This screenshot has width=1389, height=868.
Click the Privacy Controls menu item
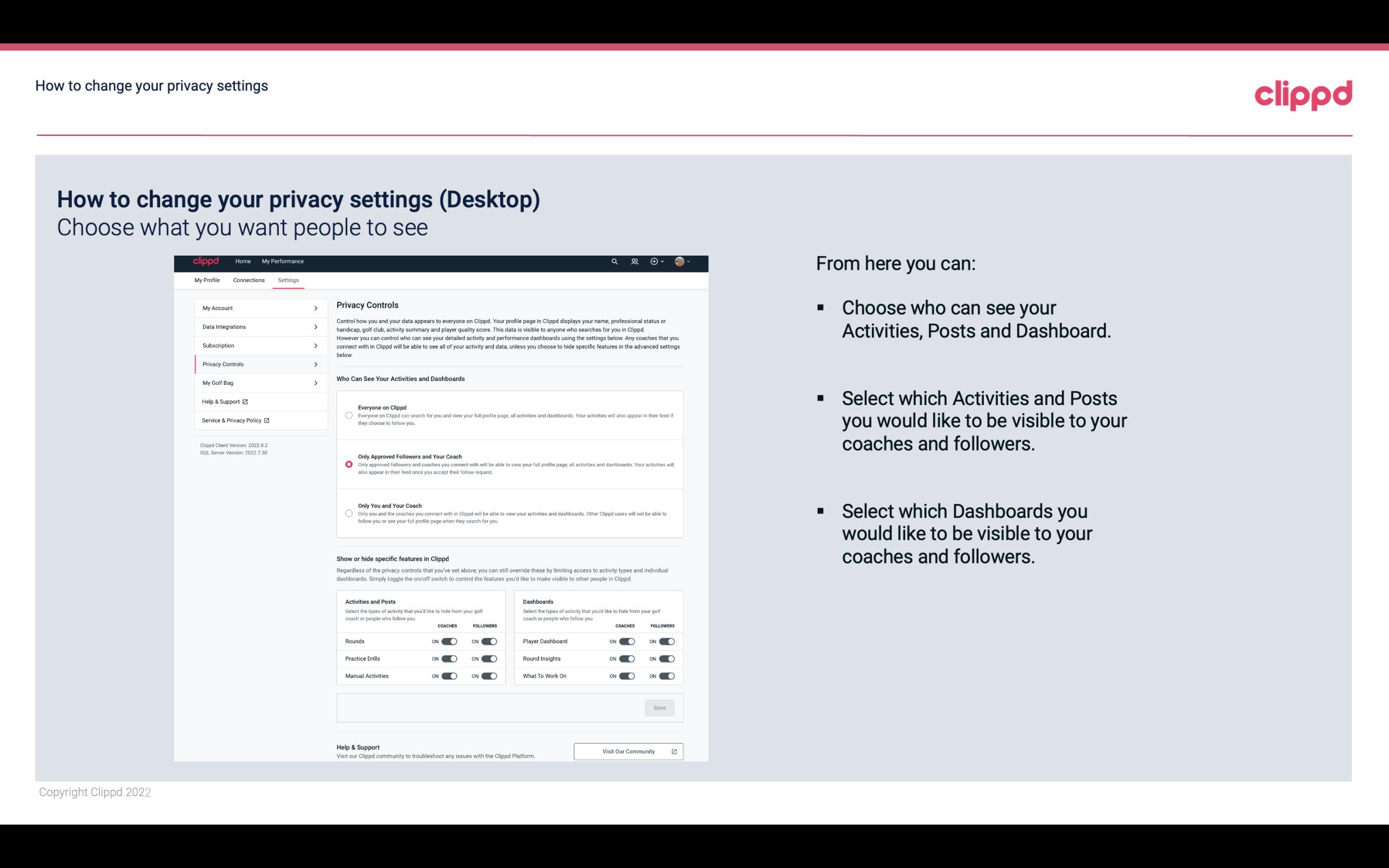(x=256, y=363)
